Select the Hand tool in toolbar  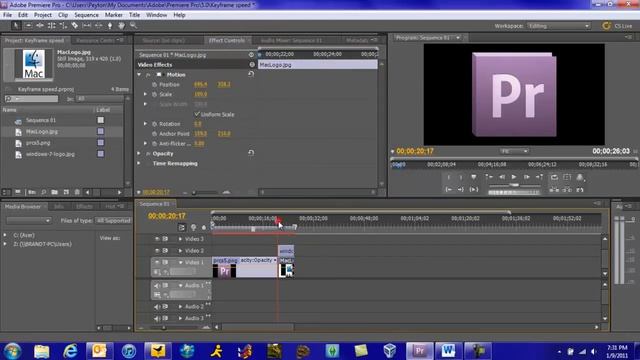(x=122, y=26)
